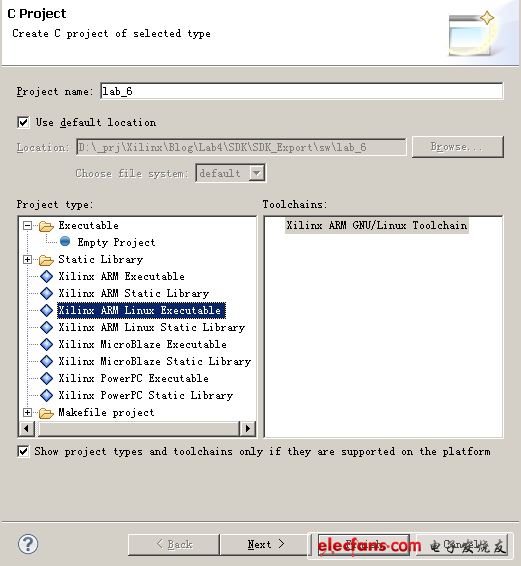
Task: Toggle Show project types only if supported checkbox
Action: tap(23, 451)
